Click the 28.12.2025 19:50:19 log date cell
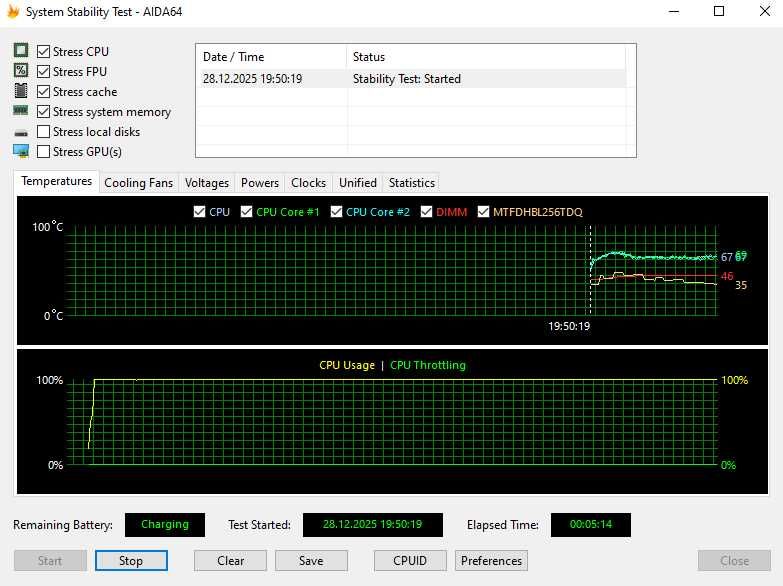Image resolution: width=783 pixels, height=586 pixels. click(x=252, y=79)
